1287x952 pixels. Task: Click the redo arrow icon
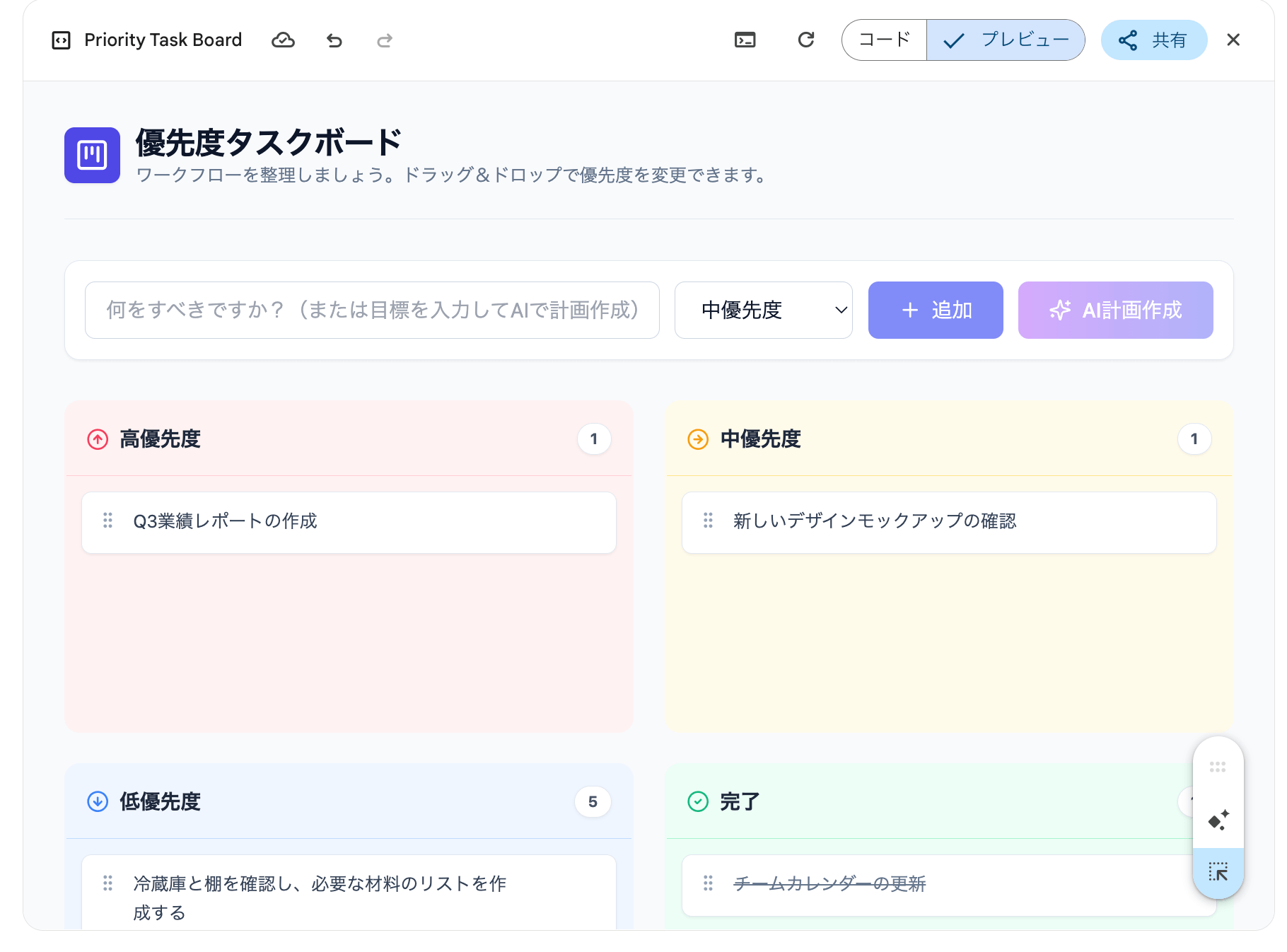point(384,40)
